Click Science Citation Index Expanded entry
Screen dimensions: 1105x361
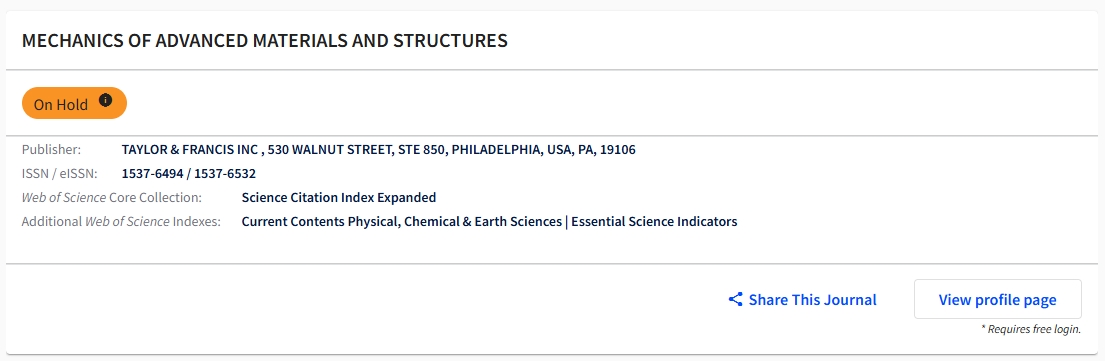[x=339, y=197]
